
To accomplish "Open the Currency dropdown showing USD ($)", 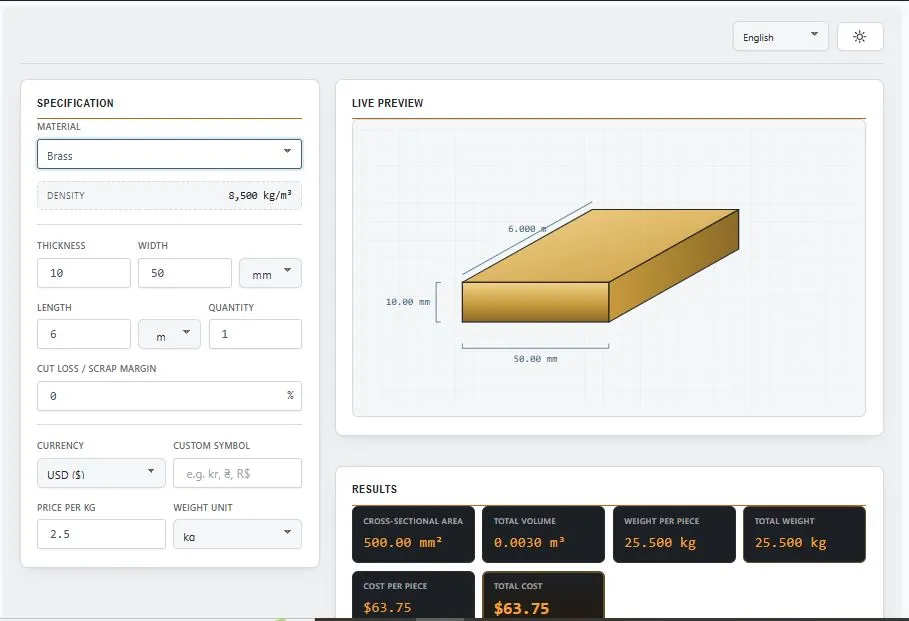I will point(101,473).
